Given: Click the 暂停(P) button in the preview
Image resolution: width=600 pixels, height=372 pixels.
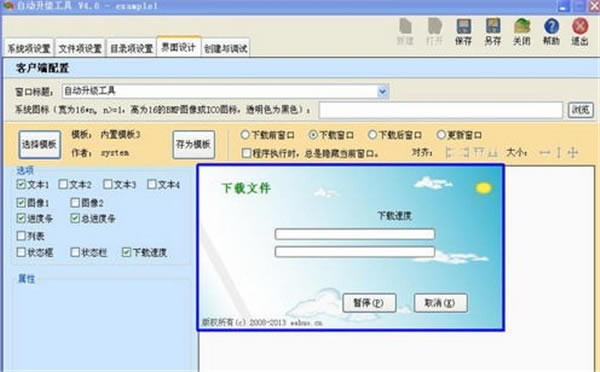Looking at the screenshot, I should click(x=369, y=303).
